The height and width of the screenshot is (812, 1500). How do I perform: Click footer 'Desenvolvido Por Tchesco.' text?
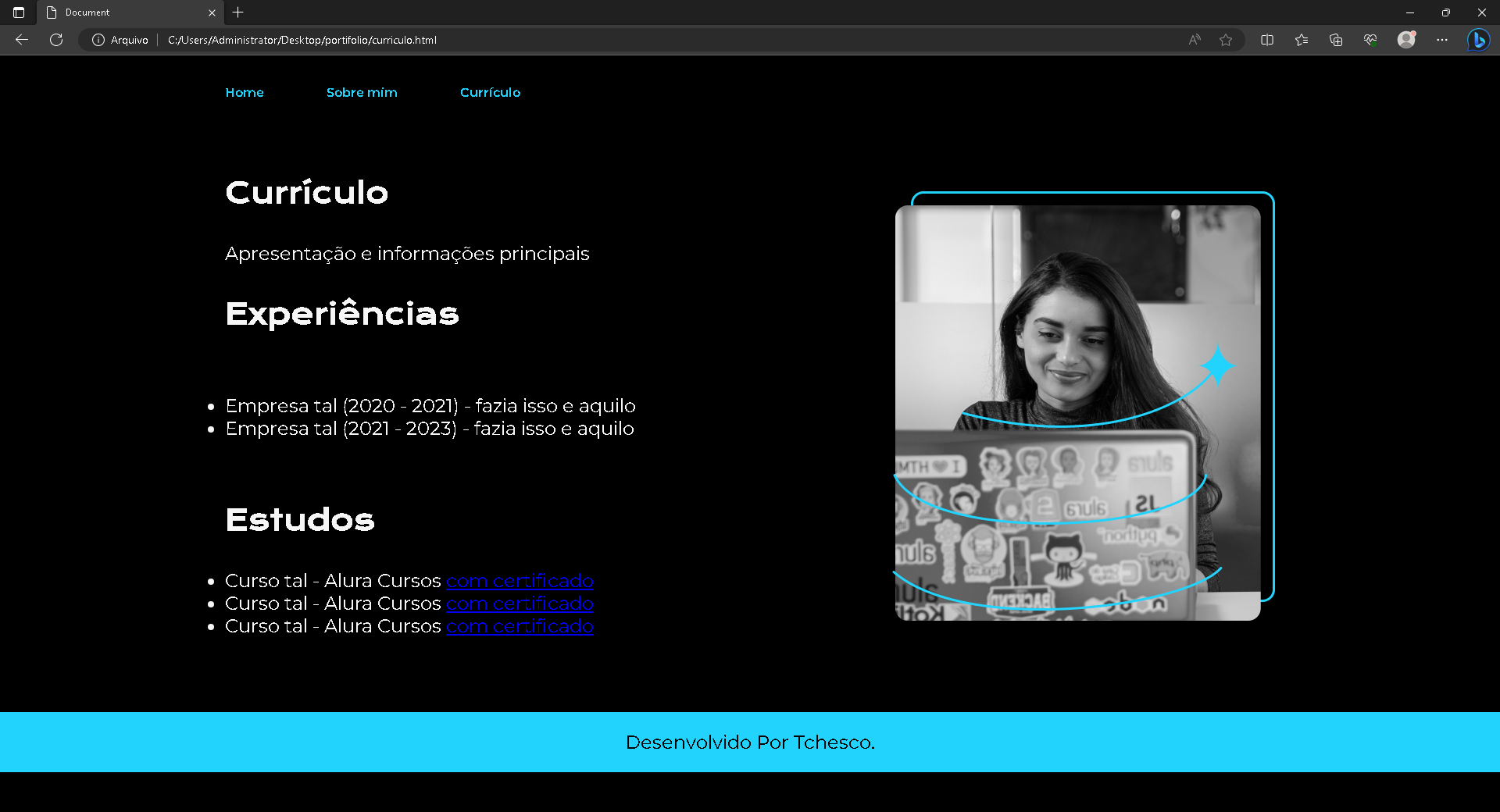click(750, 743)
